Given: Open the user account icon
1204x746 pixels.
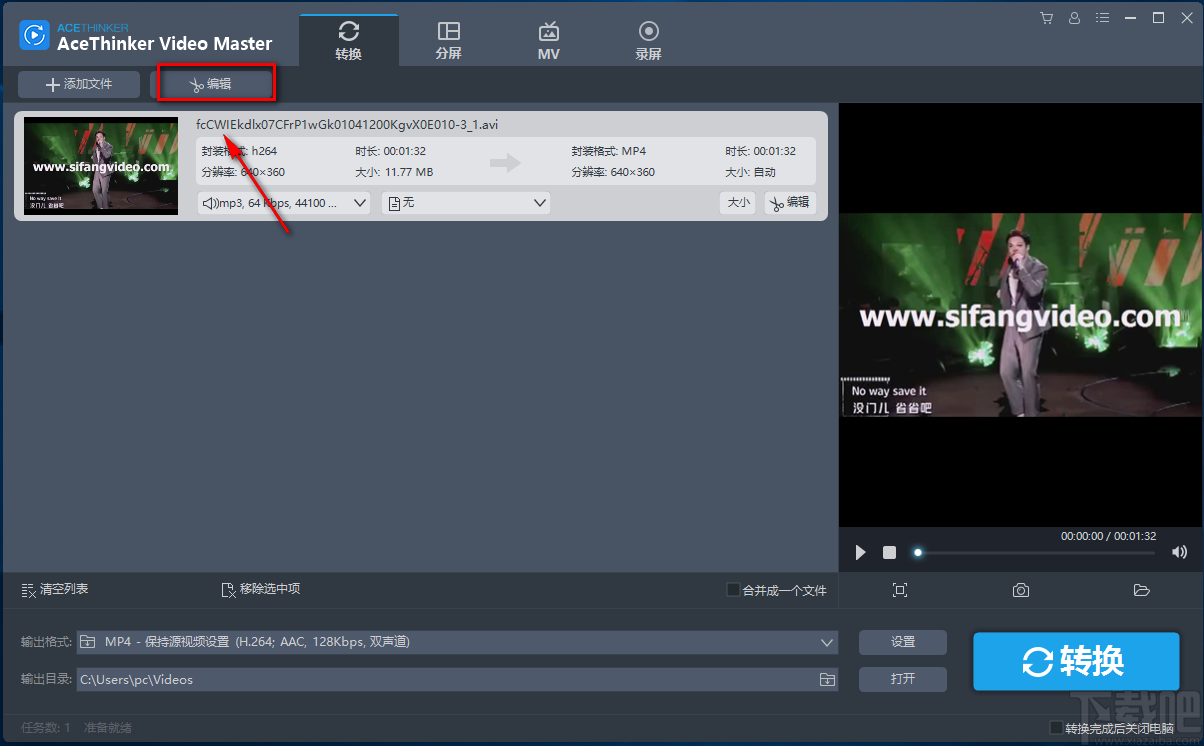Looking at the screenshot, I should (1074, 17).
